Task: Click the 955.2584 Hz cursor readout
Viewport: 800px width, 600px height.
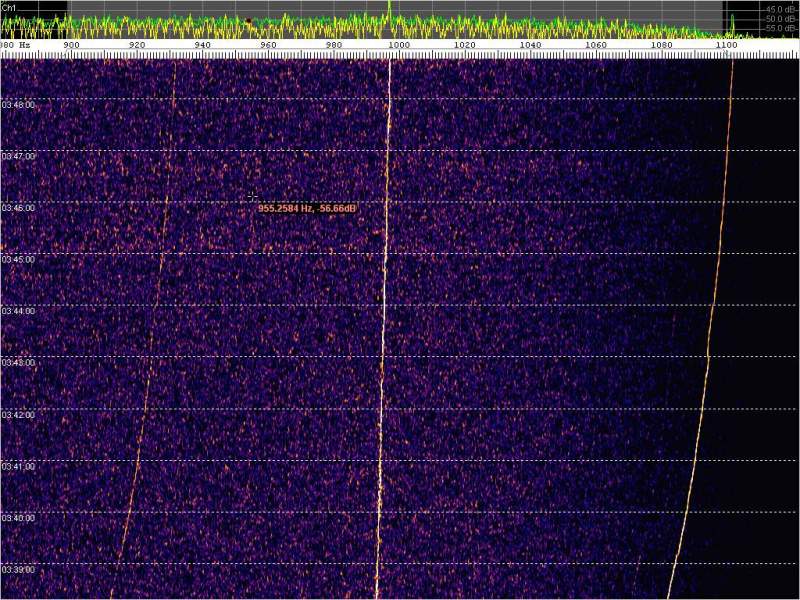Action: [308, 208]
